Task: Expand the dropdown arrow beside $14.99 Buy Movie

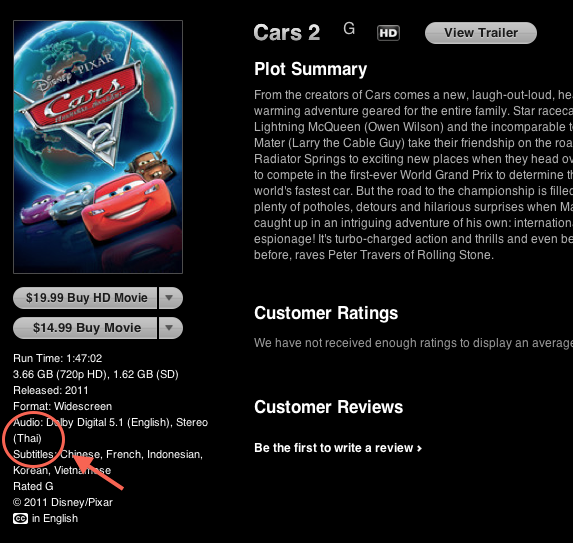Action: tap(170, 328)
